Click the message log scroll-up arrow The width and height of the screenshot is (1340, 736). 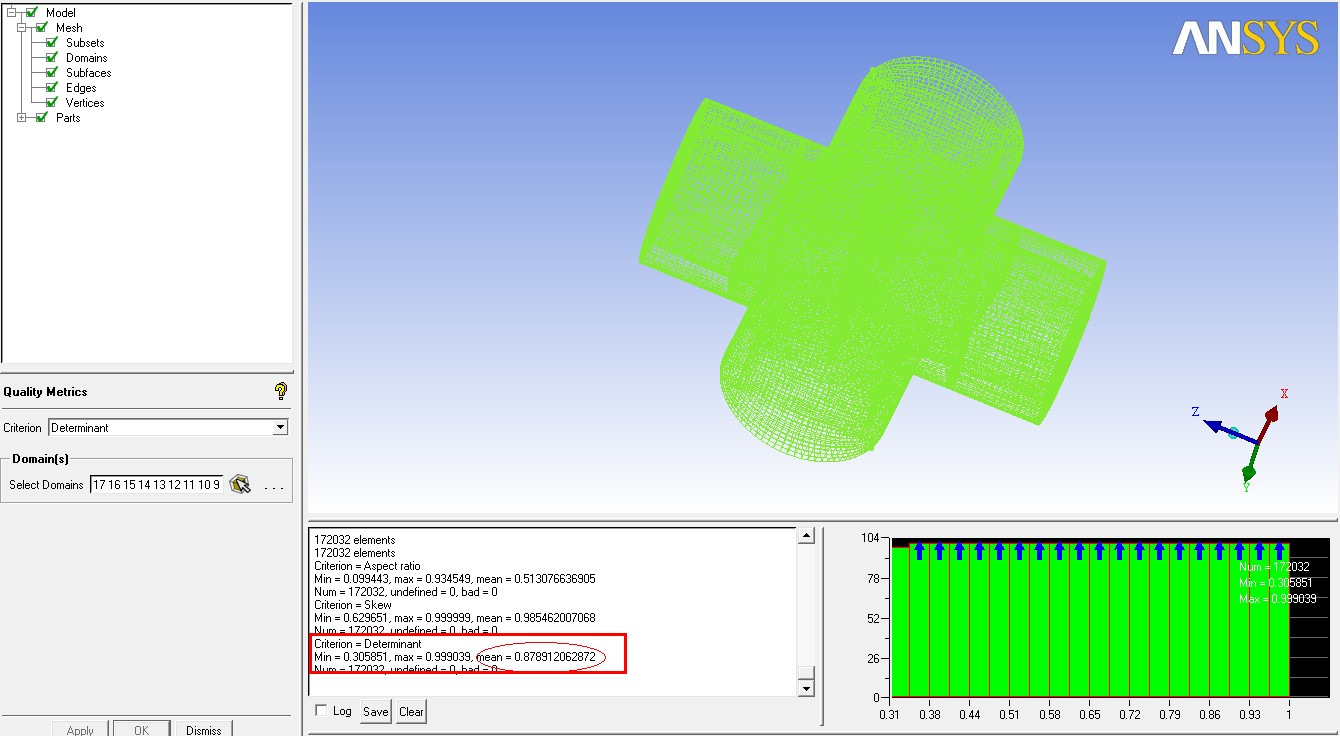coord(806,537)
